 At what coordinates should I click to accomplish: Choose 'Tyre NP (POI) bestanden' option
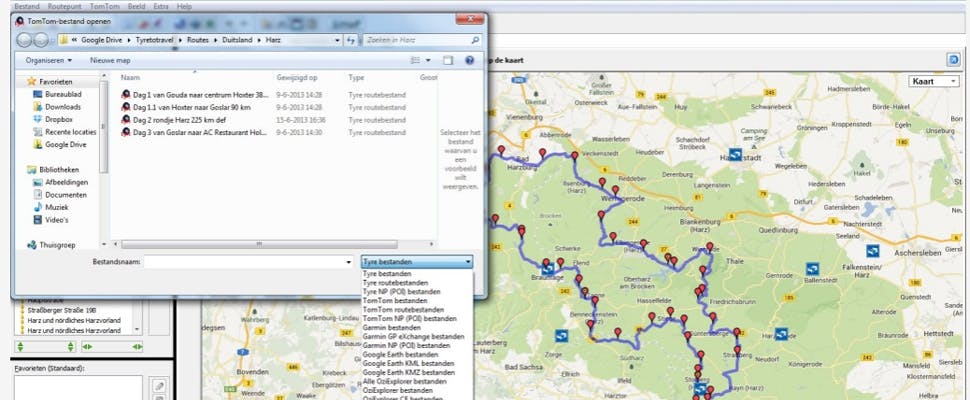401,292
